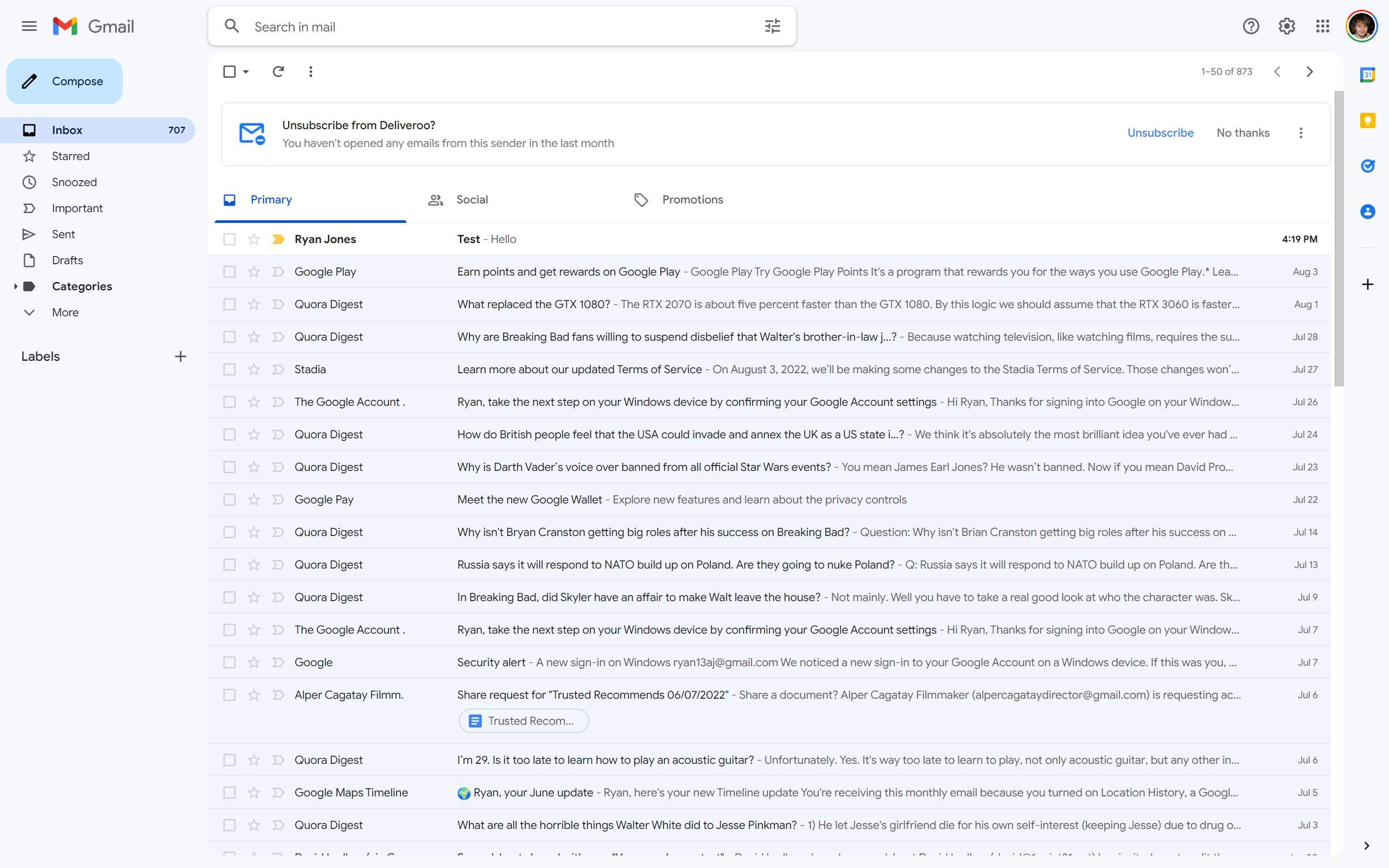This screenshot has width=1389, height=868.
Task: Open the account profile avatar
Action: 1361,27
